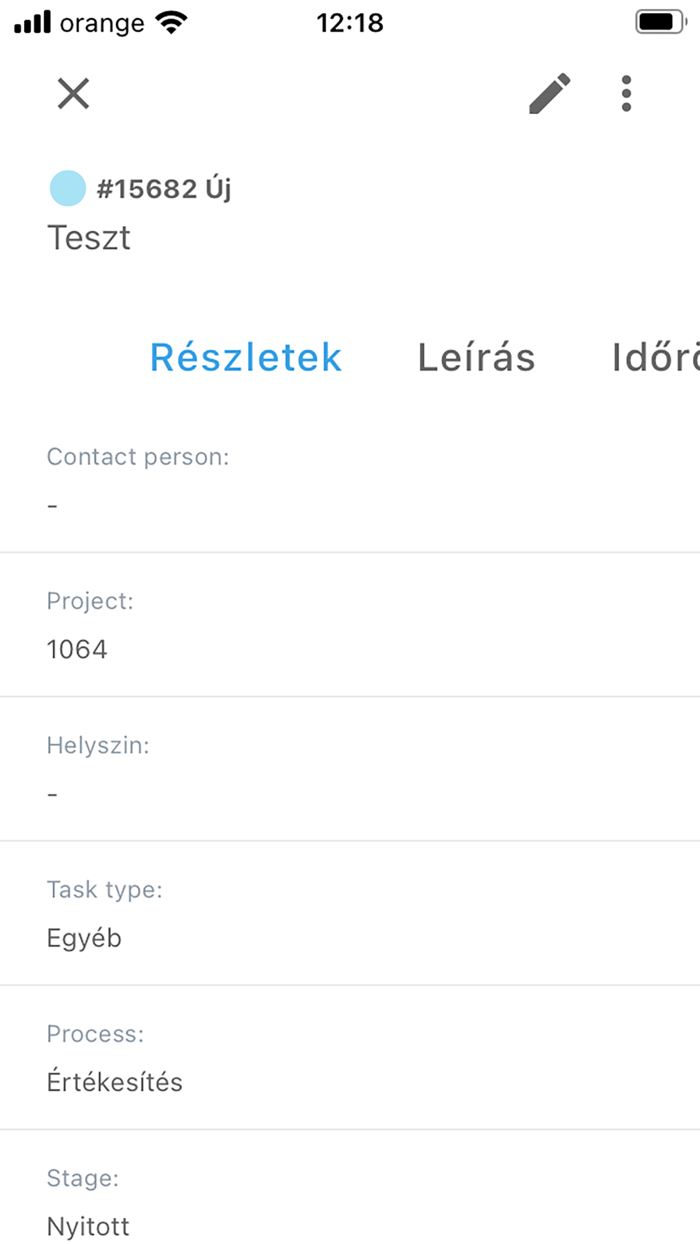The image size is (700, 1244).
Task: Tap the cellular signal bars
Action: [33, 23]
